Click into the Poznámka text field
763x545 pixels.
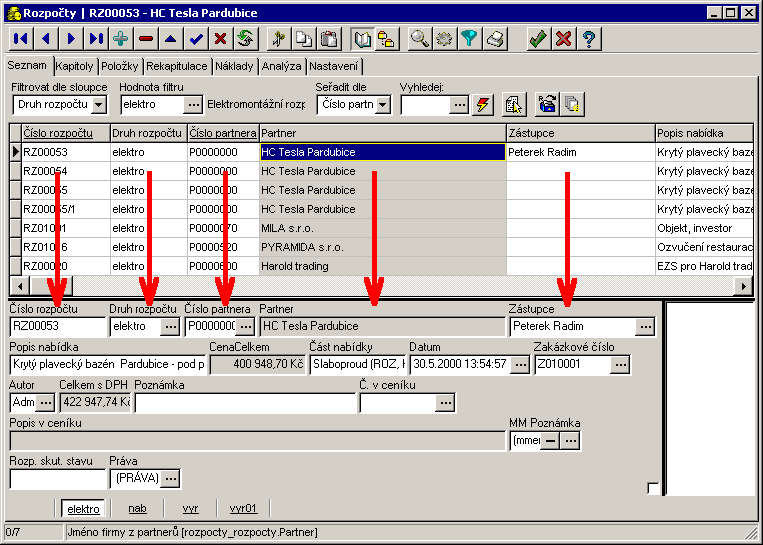(245, 403)
